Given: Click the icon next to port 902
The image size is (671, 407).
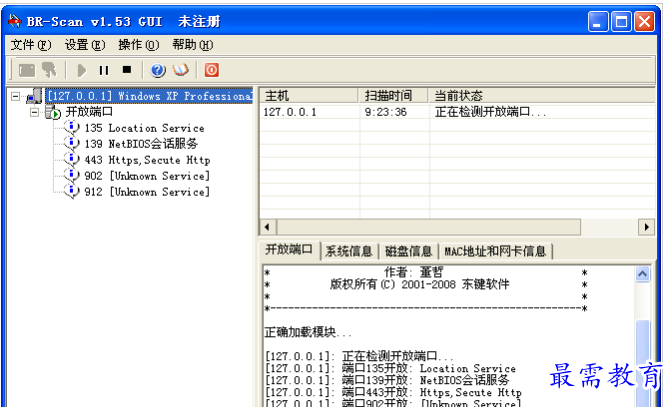Looking at the screenshot, I should coord(71,176).
